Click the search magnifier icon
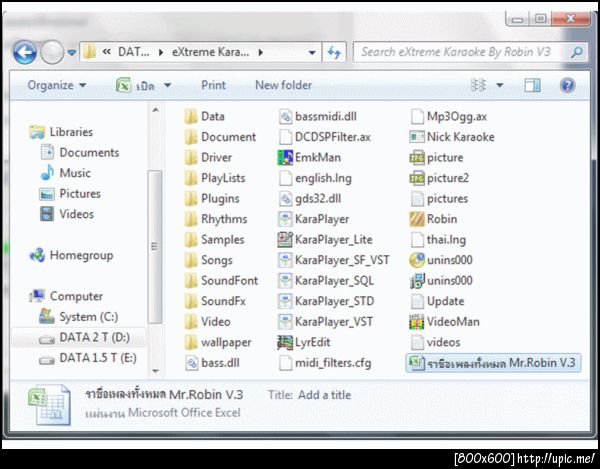This screenshot has width=600, height=469. (576, 52)
